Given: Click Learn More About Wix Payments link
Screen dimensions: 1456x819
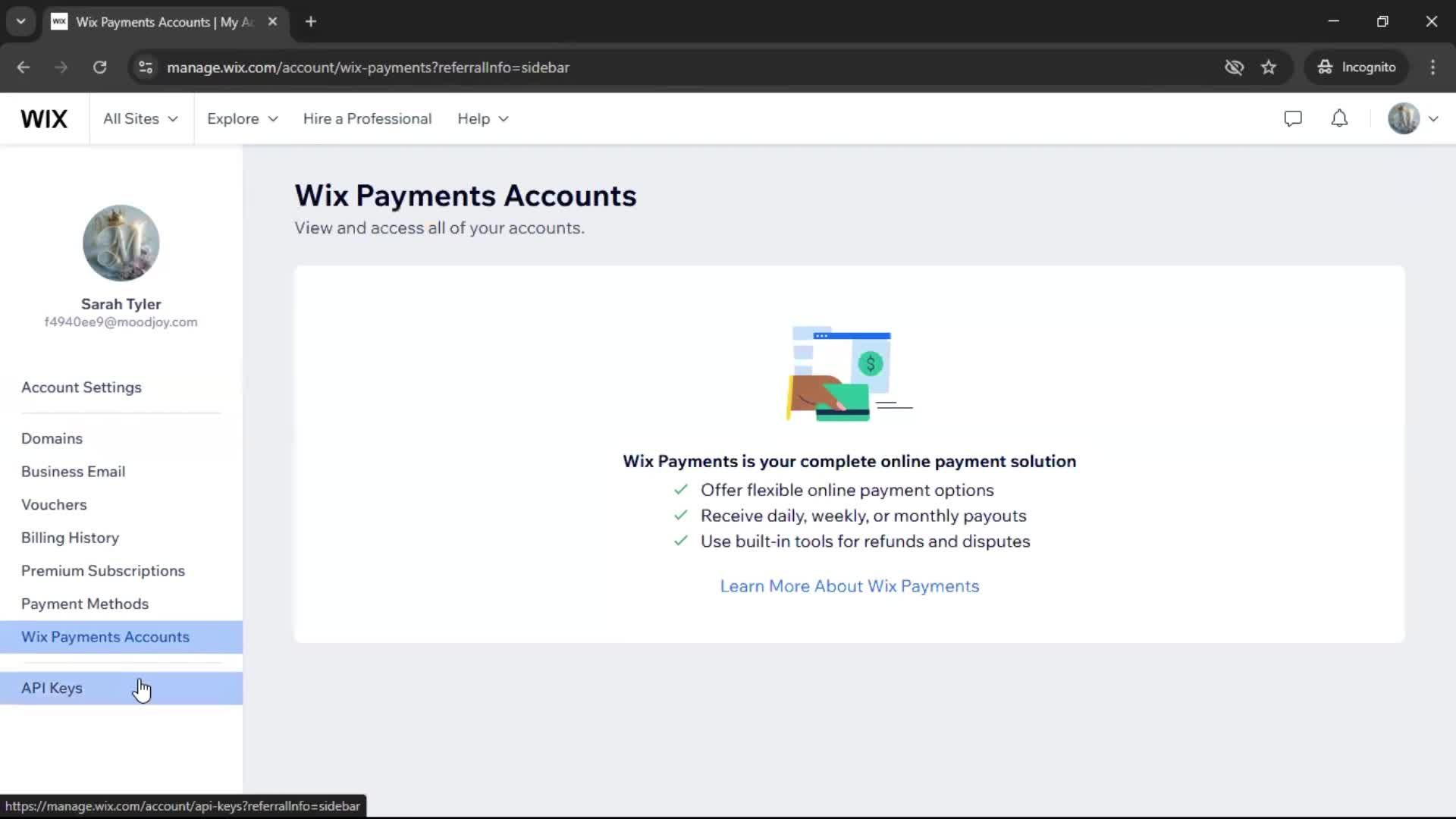Looking at the screenshot, I should [x=849, y=586].
